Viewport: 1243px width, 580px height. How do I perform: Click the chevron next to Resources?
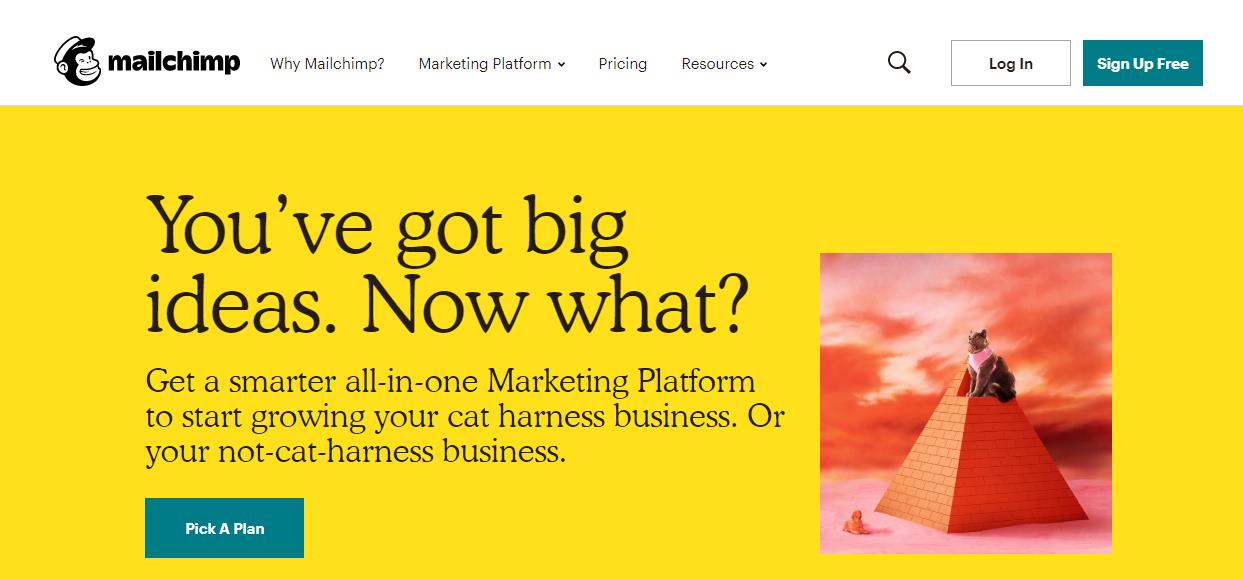(764, 65)
